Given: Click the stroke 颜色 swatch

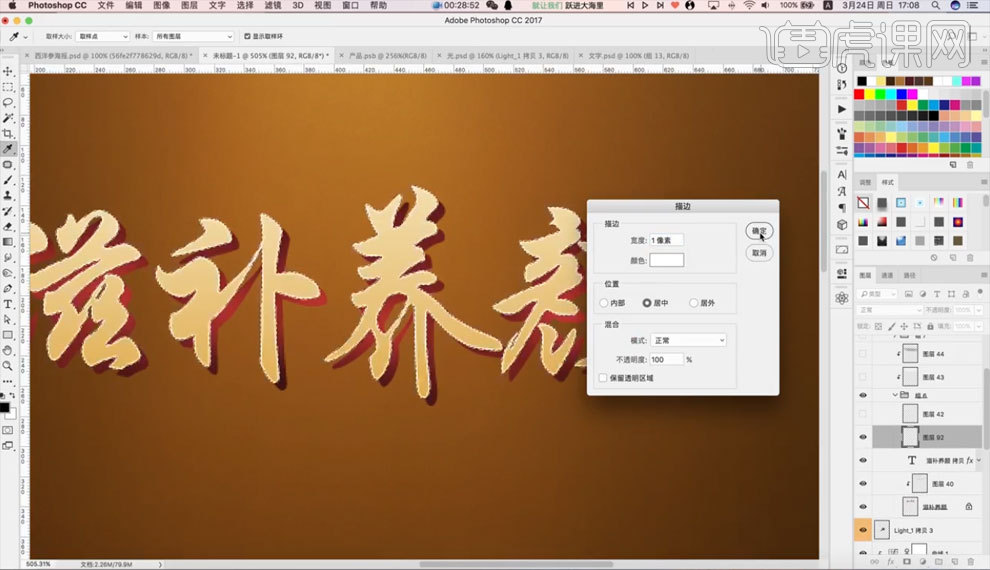Looking at the screenshot, I should point(667,260).
